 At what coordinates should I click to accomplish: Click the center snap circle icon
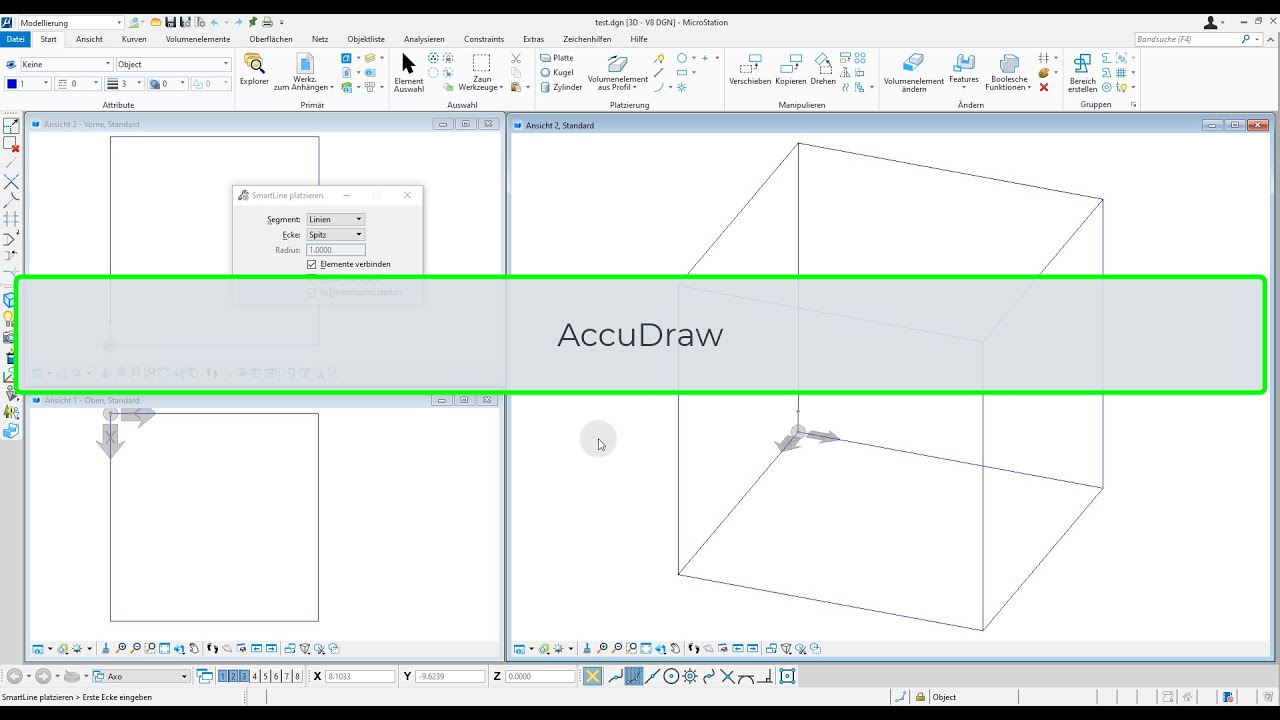tap(671, 676)
